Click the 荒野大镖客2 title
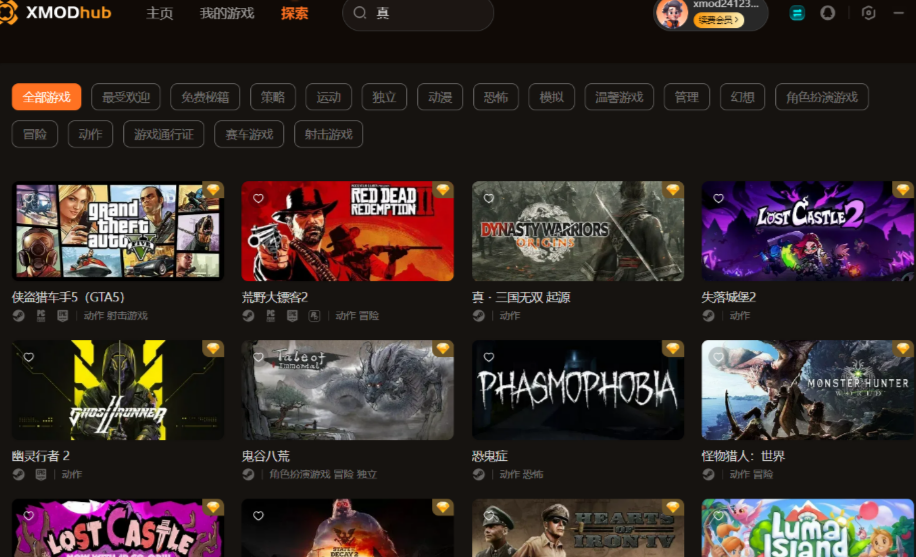The width and height of the screenshot is (916, 557). pos(275,297)
